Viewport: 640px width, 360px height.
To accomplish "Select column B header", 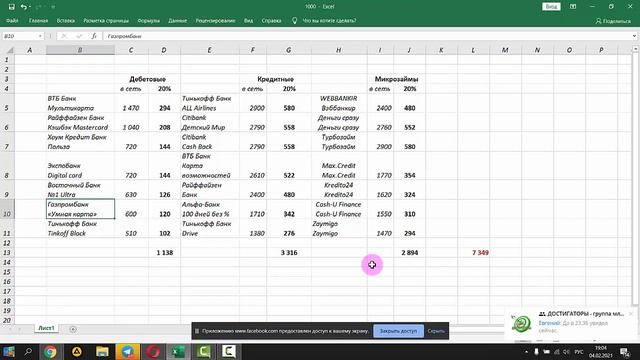I will click(80, 50).
